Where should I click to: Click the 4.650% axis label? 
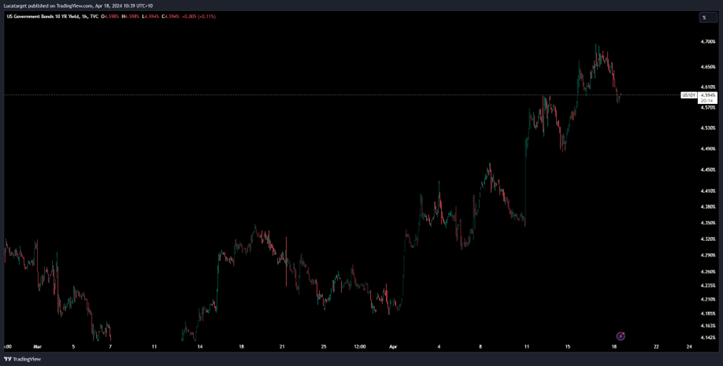707,67
